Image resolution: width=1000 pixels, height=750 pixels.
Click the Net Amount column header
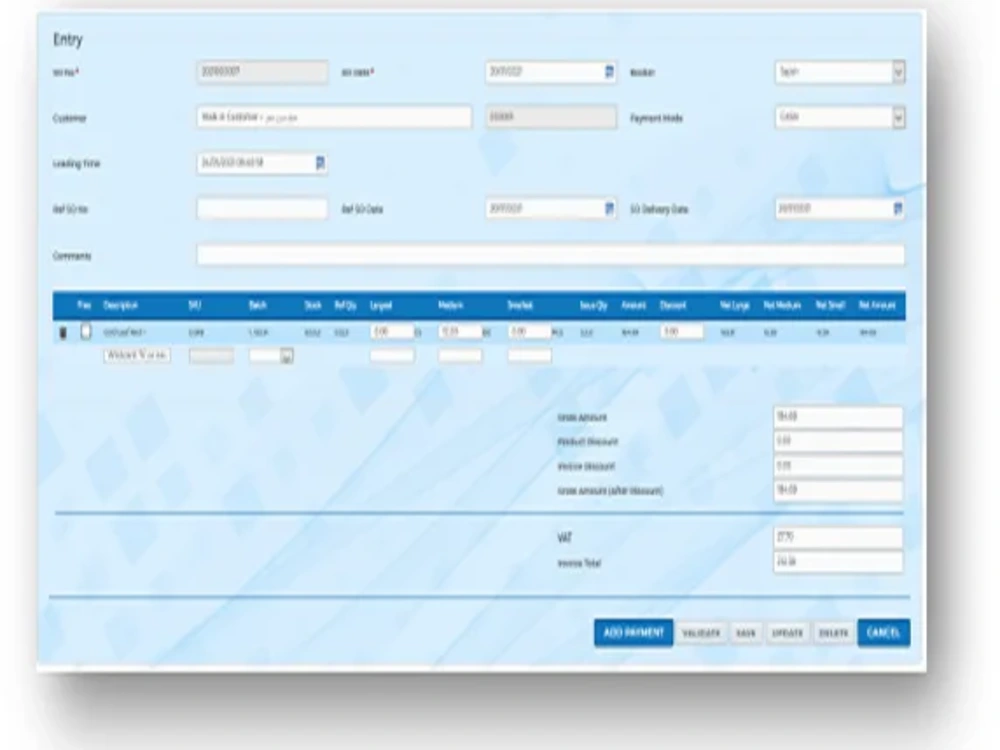click(877, 305)
